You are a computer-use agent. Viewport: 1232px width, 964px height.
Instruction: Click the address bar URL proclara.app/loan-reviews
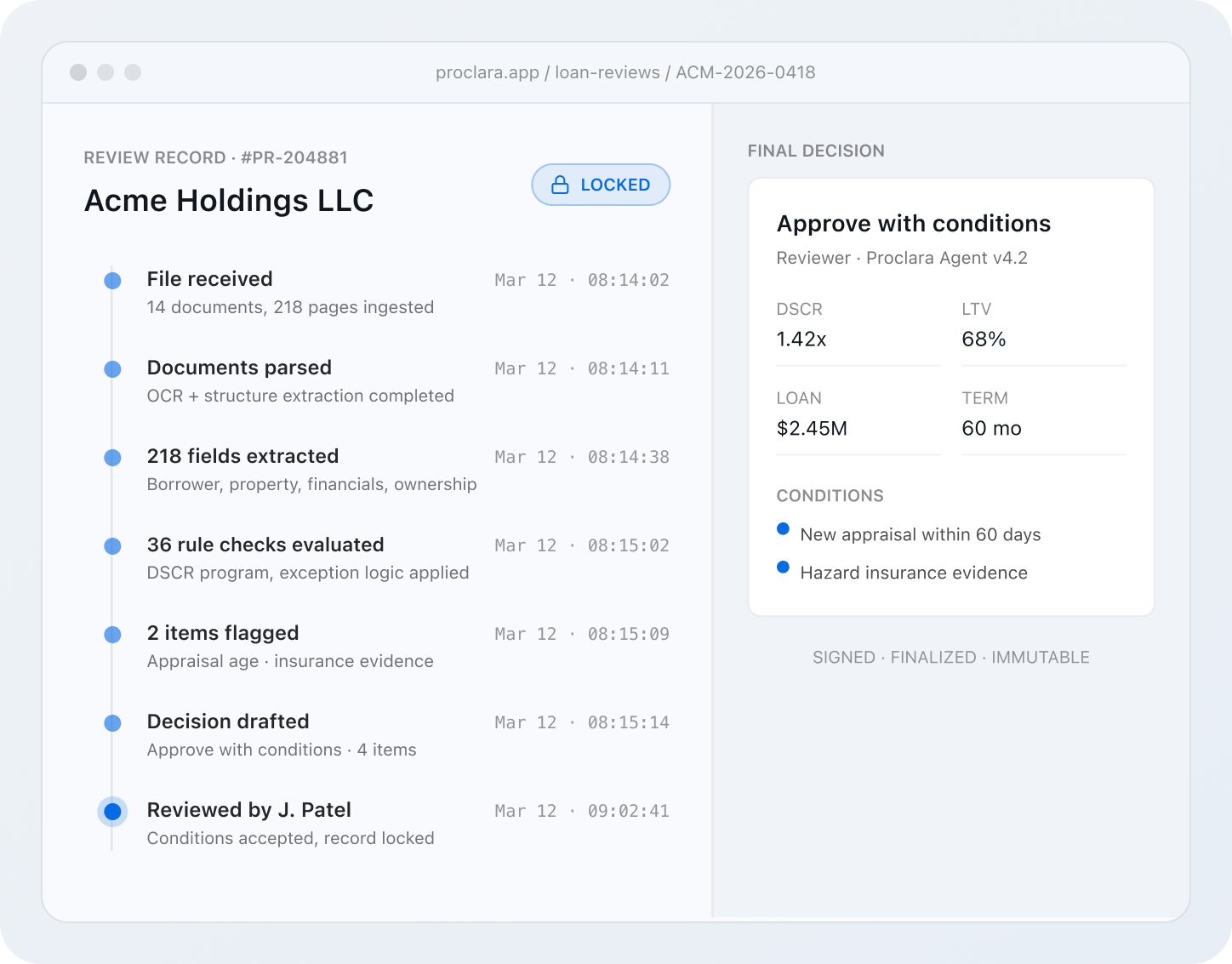point(625,72)
